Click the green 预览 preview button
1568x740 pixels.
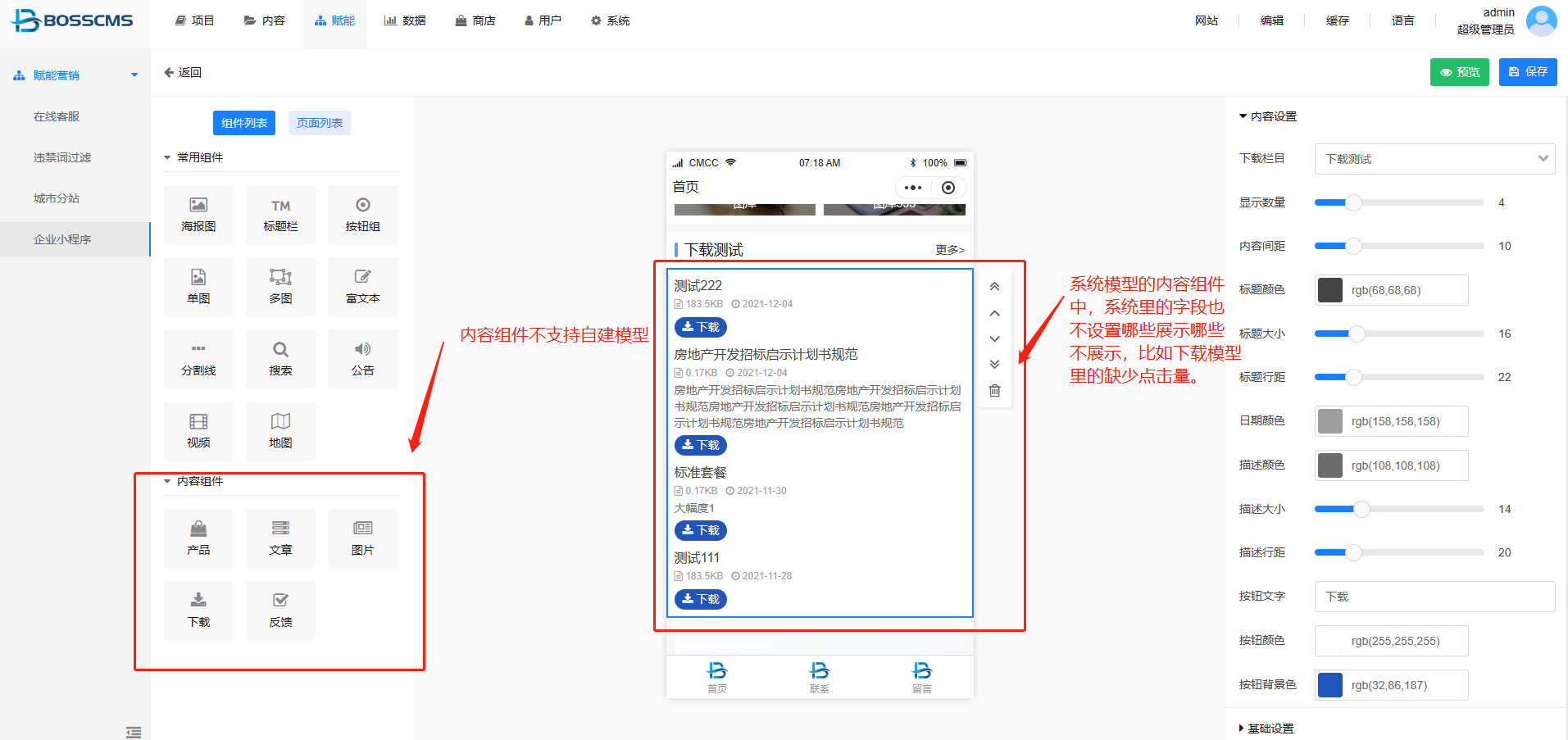pyautogui.click(x=1459, y=72)
